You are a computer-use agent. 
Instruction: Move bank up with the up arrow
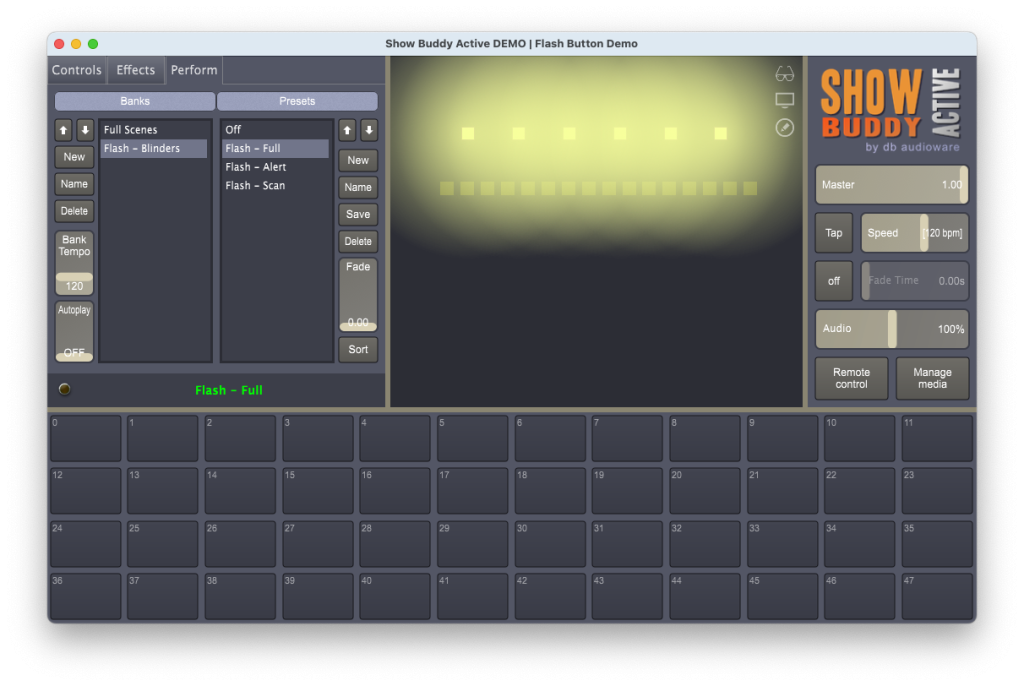(63, 130)
